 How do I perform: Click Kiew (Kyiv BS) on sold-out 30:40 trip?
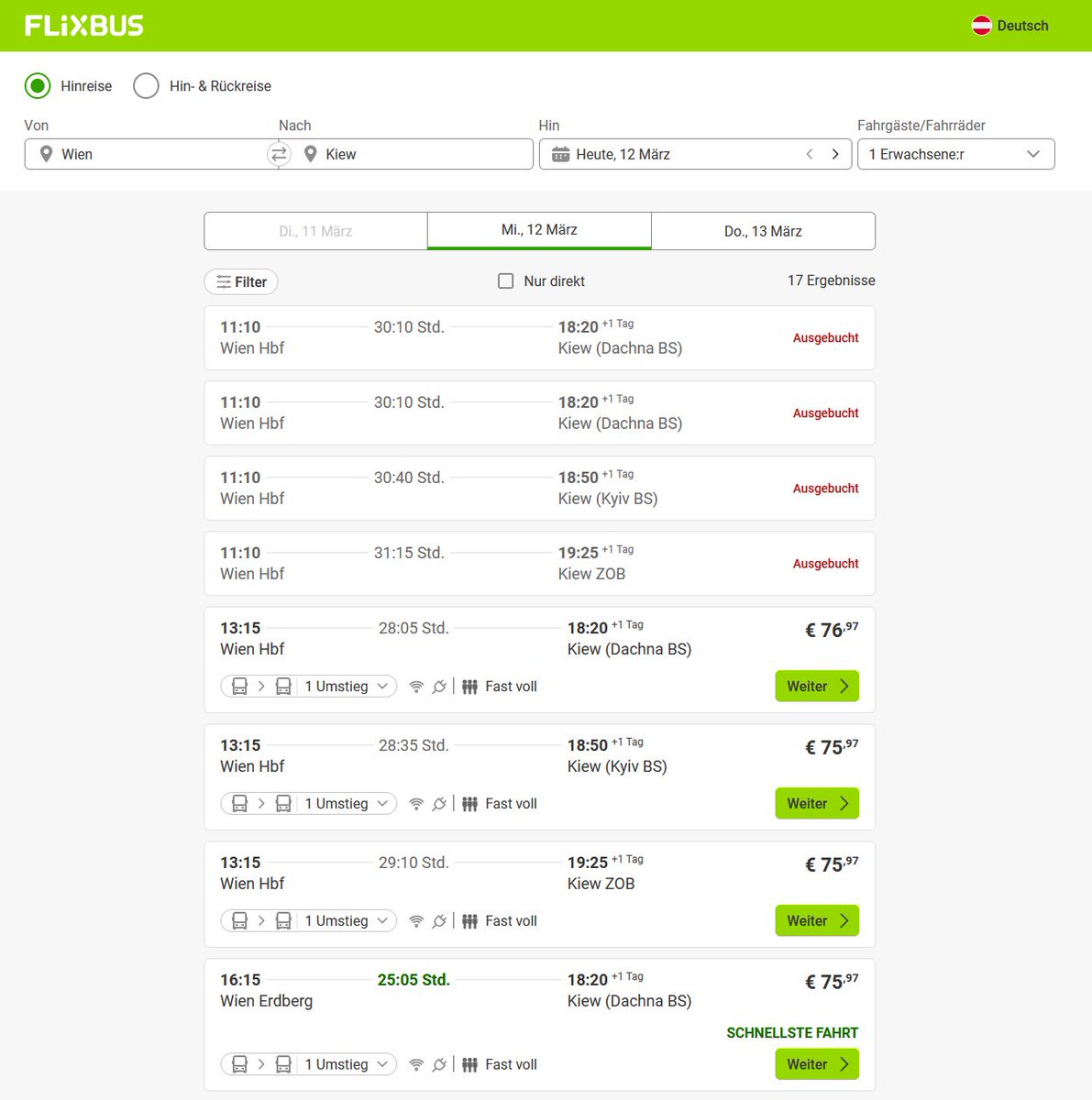tap(608, 499)
